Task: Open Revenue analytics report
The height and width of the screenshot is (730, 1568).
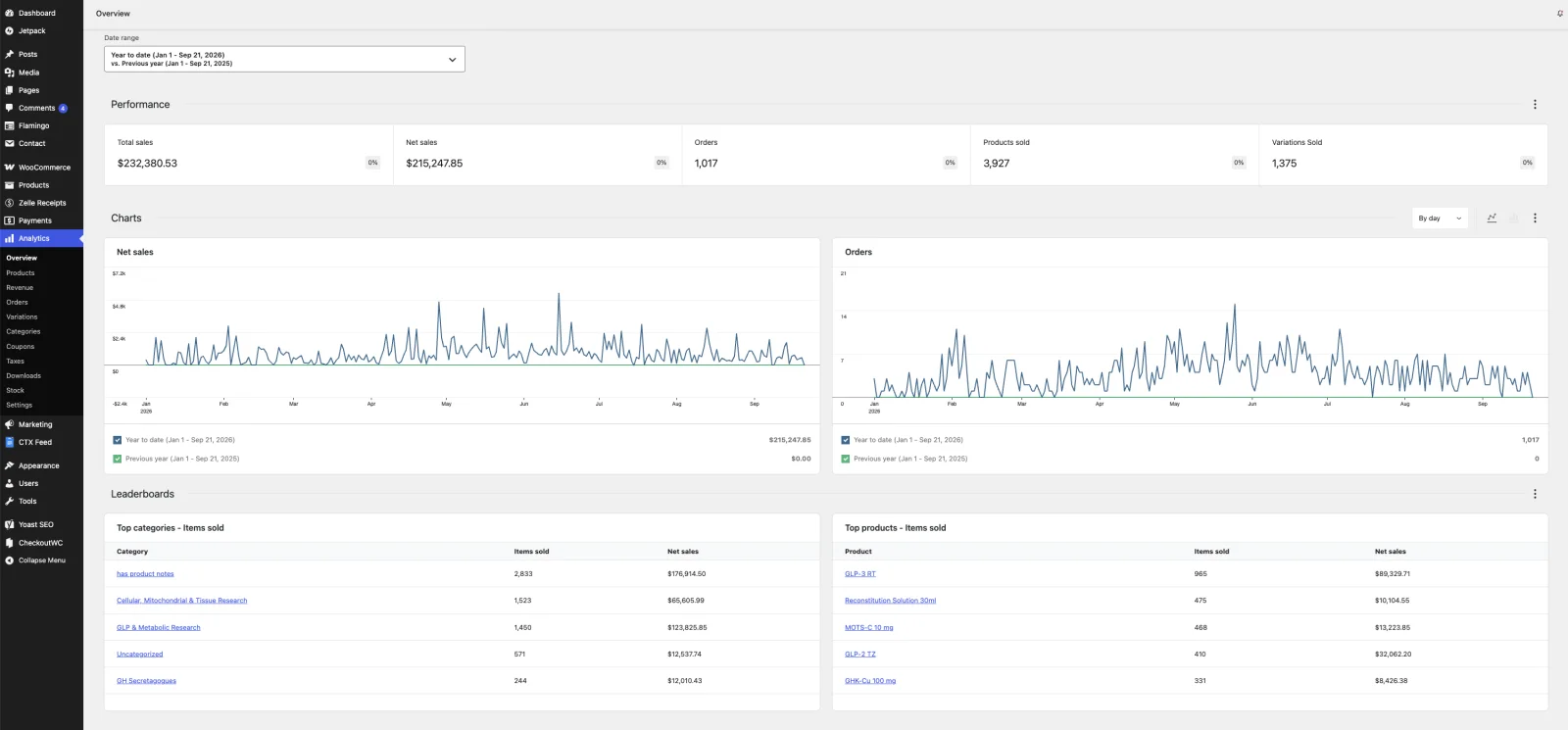Action: click(x=20, y=288)
